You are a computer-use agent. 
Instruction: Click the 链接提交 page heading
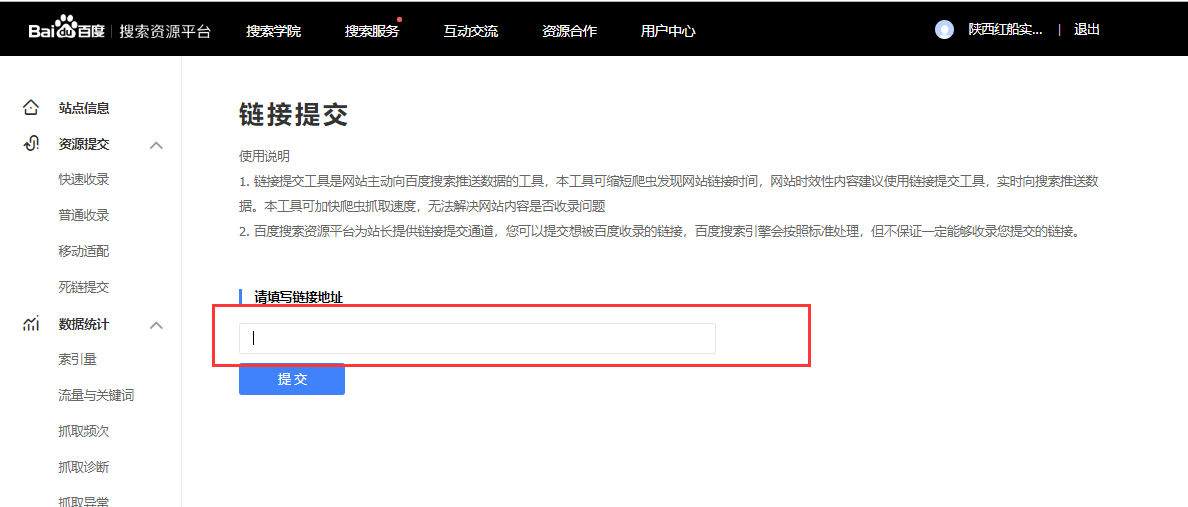(293, 116)
